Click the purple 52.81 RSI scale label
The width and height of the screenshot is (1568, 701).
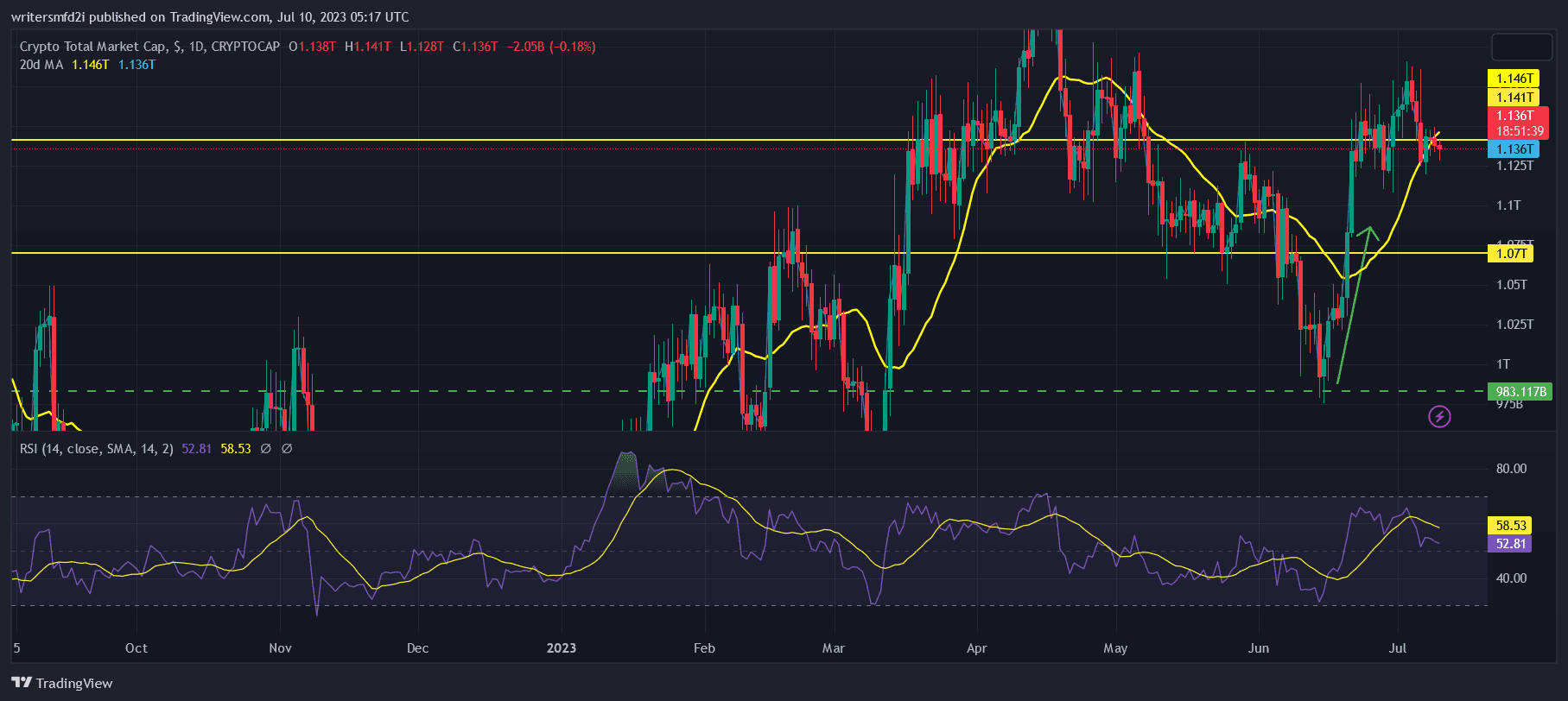point(1510,544)
